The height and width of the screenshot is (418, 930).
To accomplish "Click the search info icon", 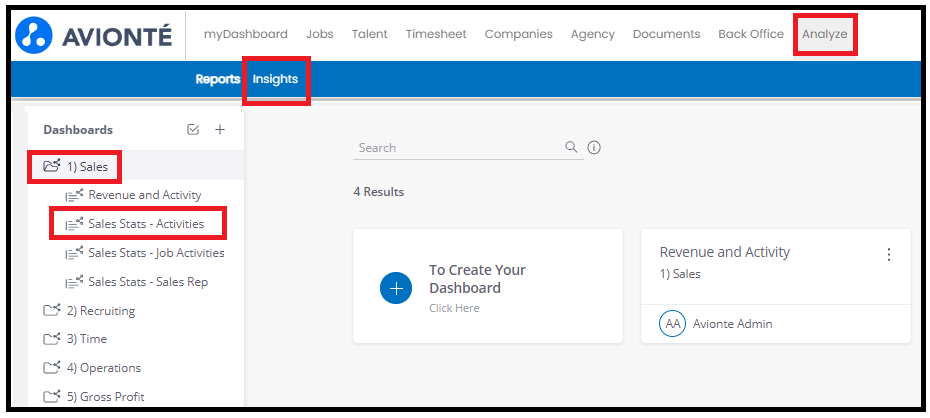I will [594, 148].
